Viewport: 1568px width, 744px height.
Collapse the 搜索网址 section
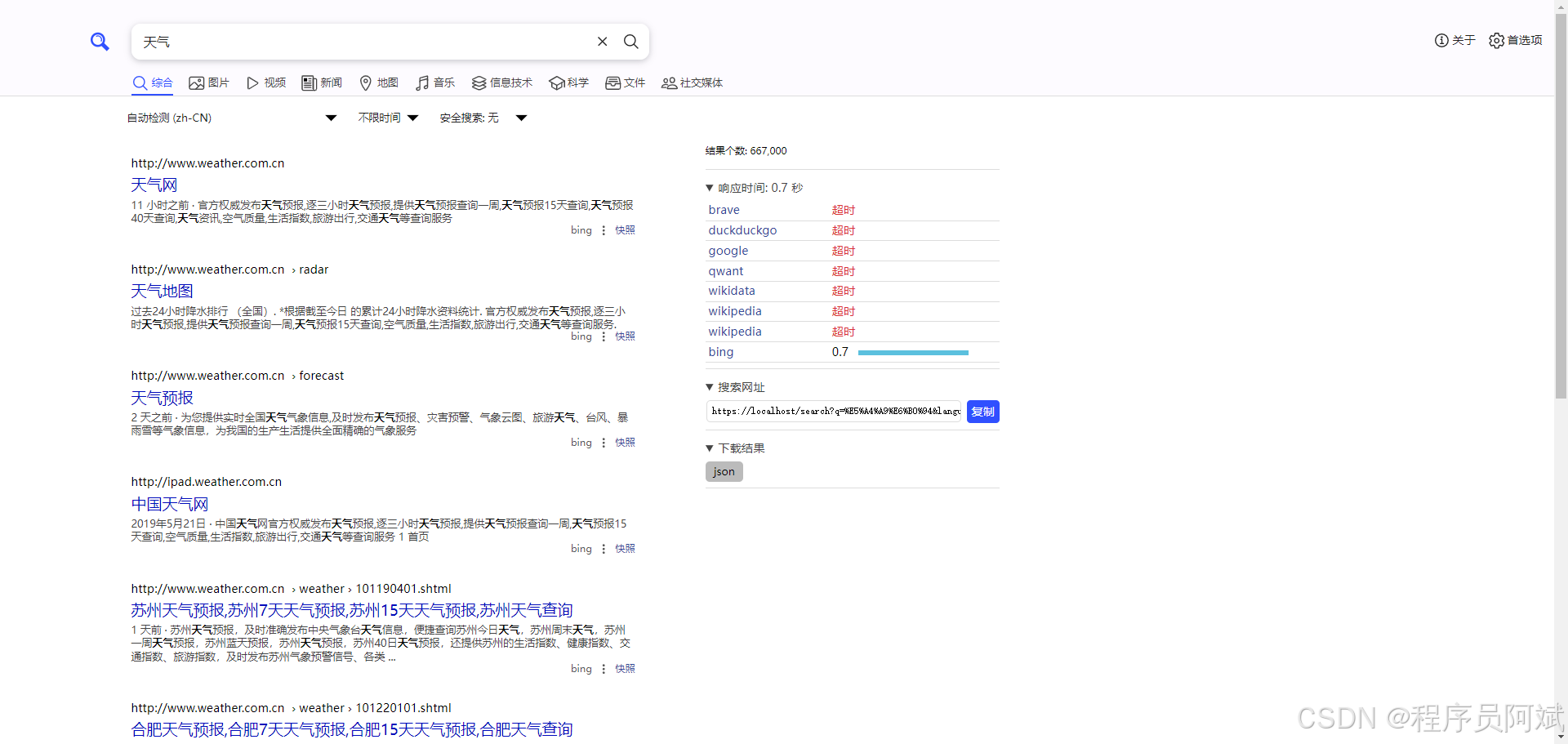(x=736, y=387)
